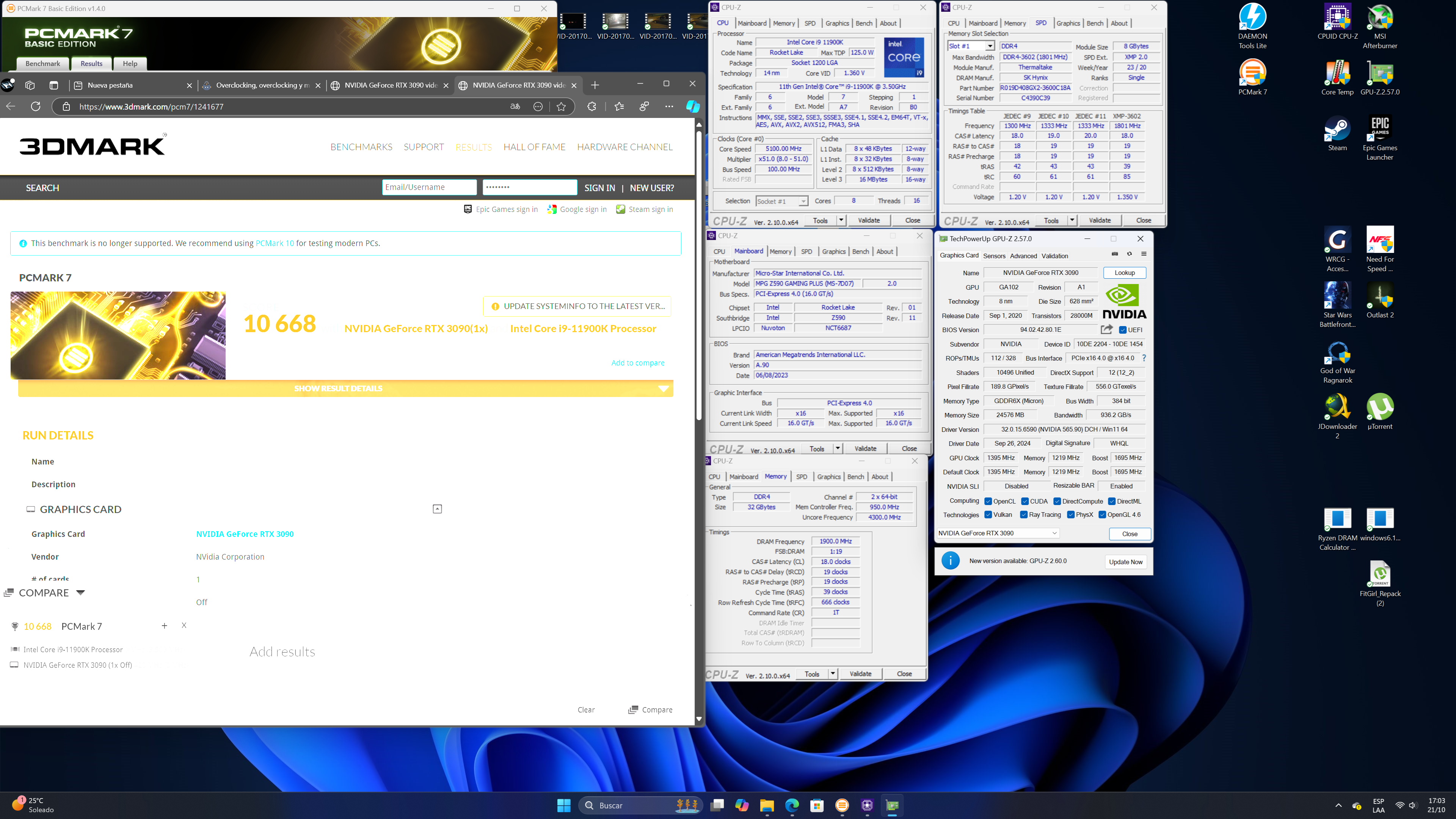Launch MSI Afterburner from desktop
Screen dimensions: 1456x819
click(x=1380, y=26)
